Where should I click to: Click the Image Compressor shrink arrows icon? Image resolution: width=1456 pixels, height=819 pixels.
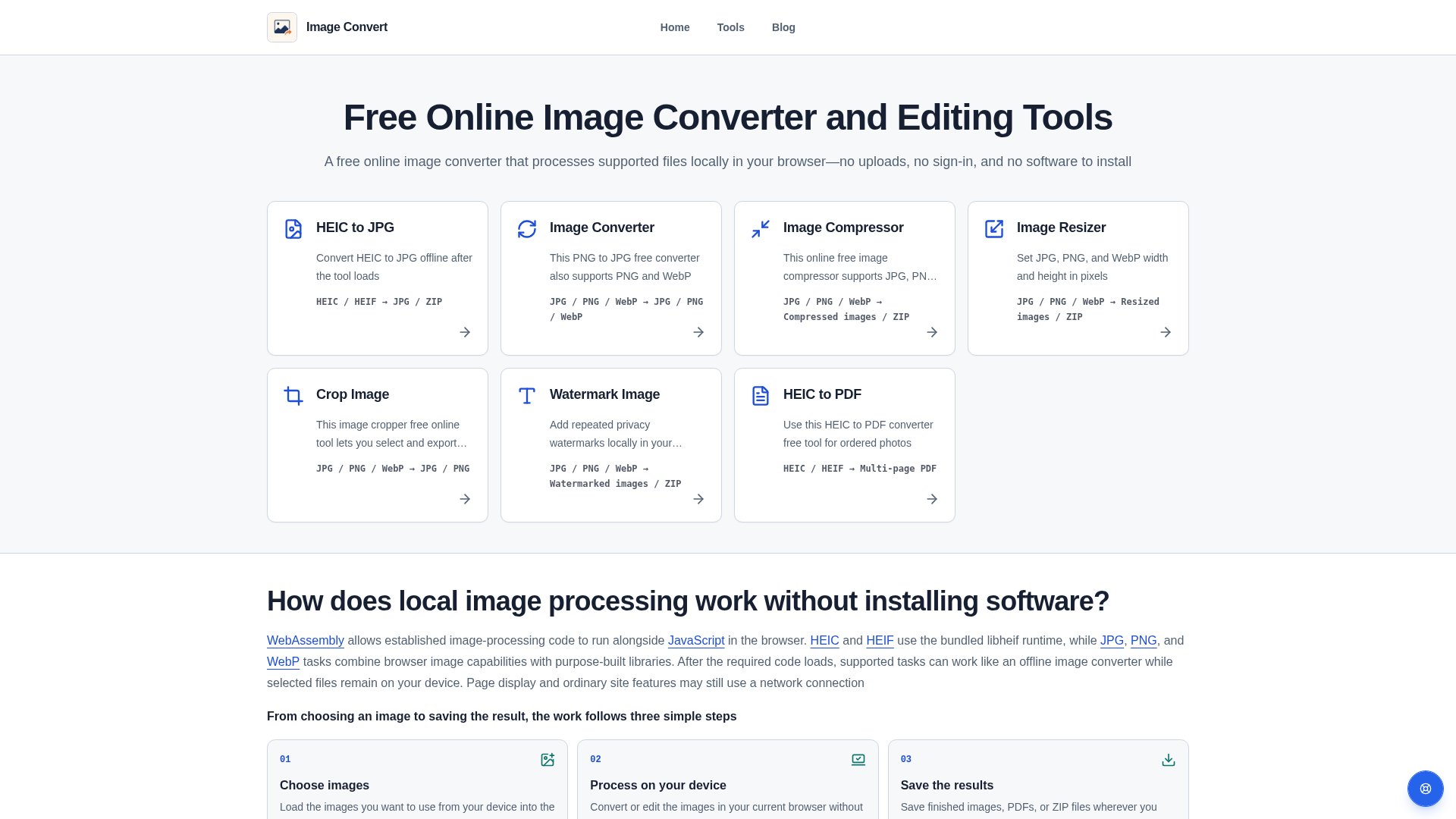[761, 229]
